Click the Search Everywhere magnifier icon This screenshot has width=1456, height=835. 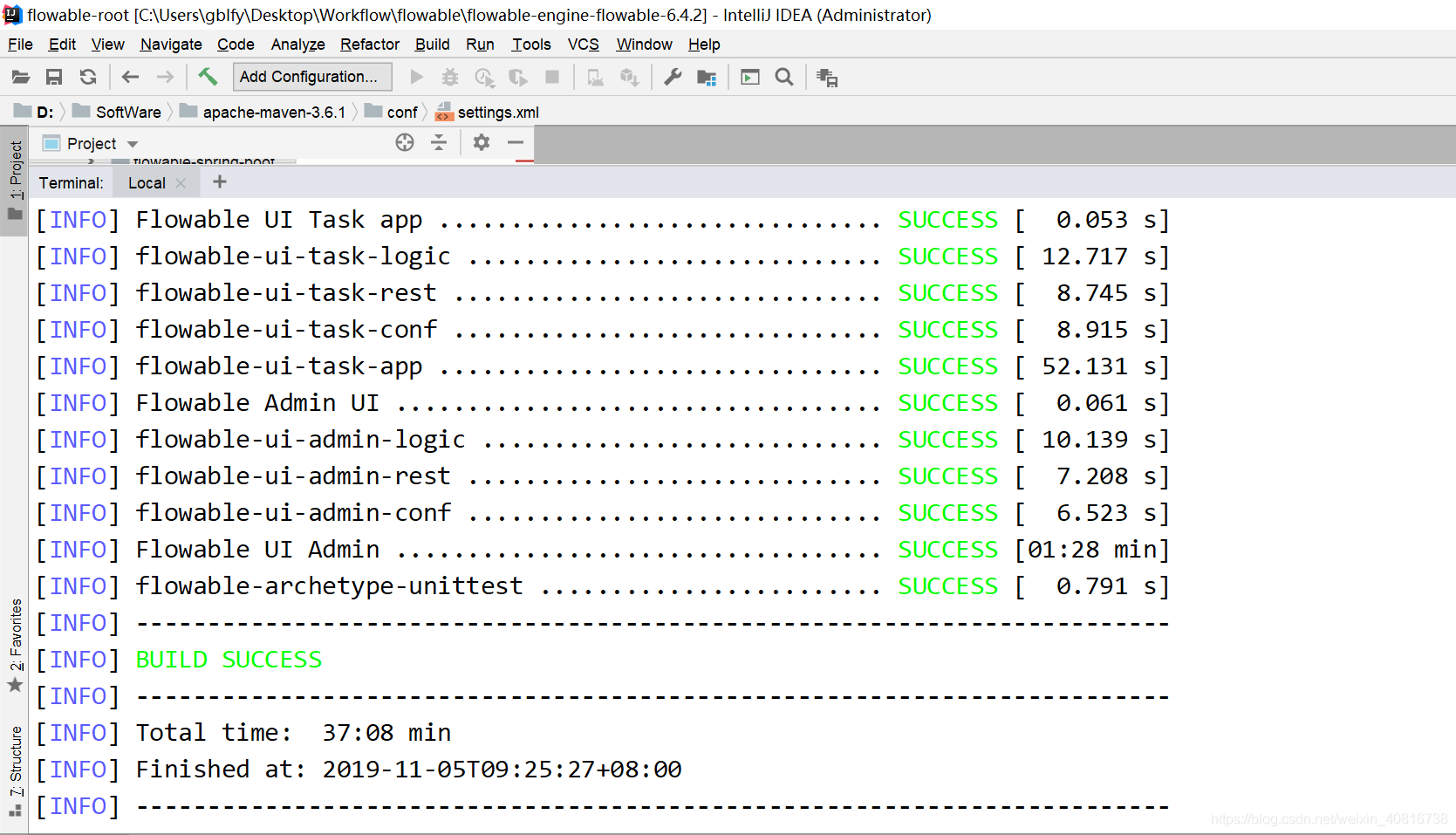784,78
